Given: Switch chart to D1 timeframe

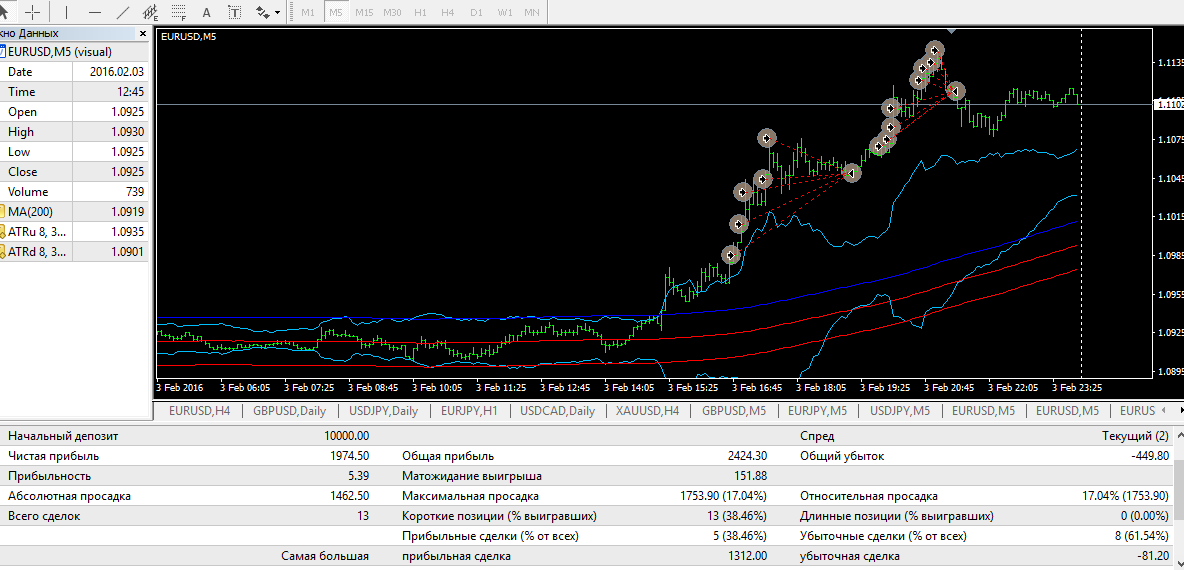Looking at the screenshot, I should pyautogui.click(x=476, y=13).
